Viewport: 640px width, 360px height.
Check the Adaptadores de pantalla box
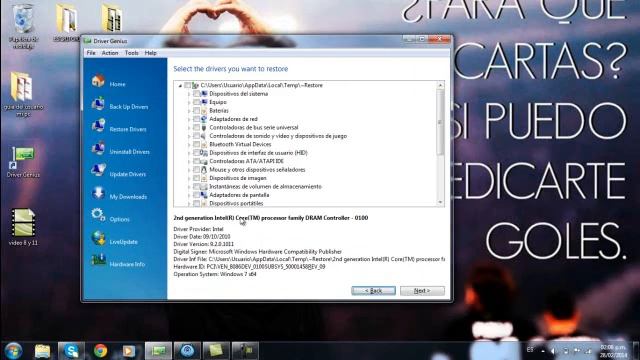point(197,195)
